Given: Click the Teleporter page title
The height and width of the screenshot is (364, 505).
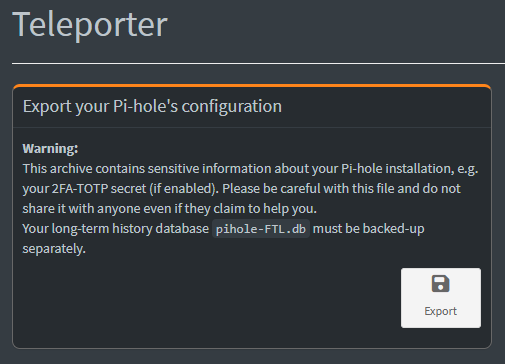Looking at the screenshot, I should tap(90, 24).
